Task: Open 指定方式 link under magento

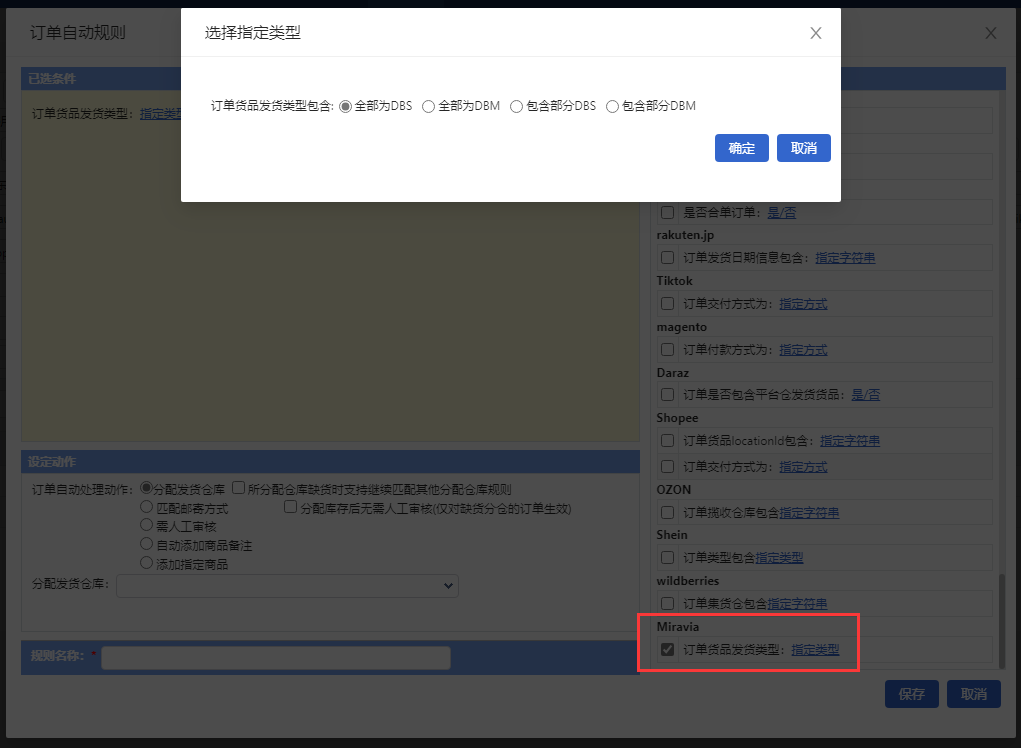Action: pyautogui.click(x=804, y=350)
